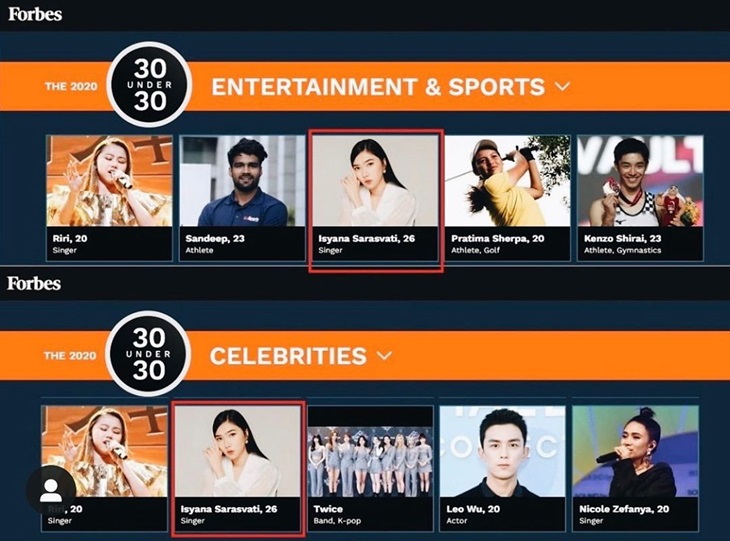Click Isyana Sarasvati photo in Entertainment row
Screen dimensions: 730x541
pos(375,181)
